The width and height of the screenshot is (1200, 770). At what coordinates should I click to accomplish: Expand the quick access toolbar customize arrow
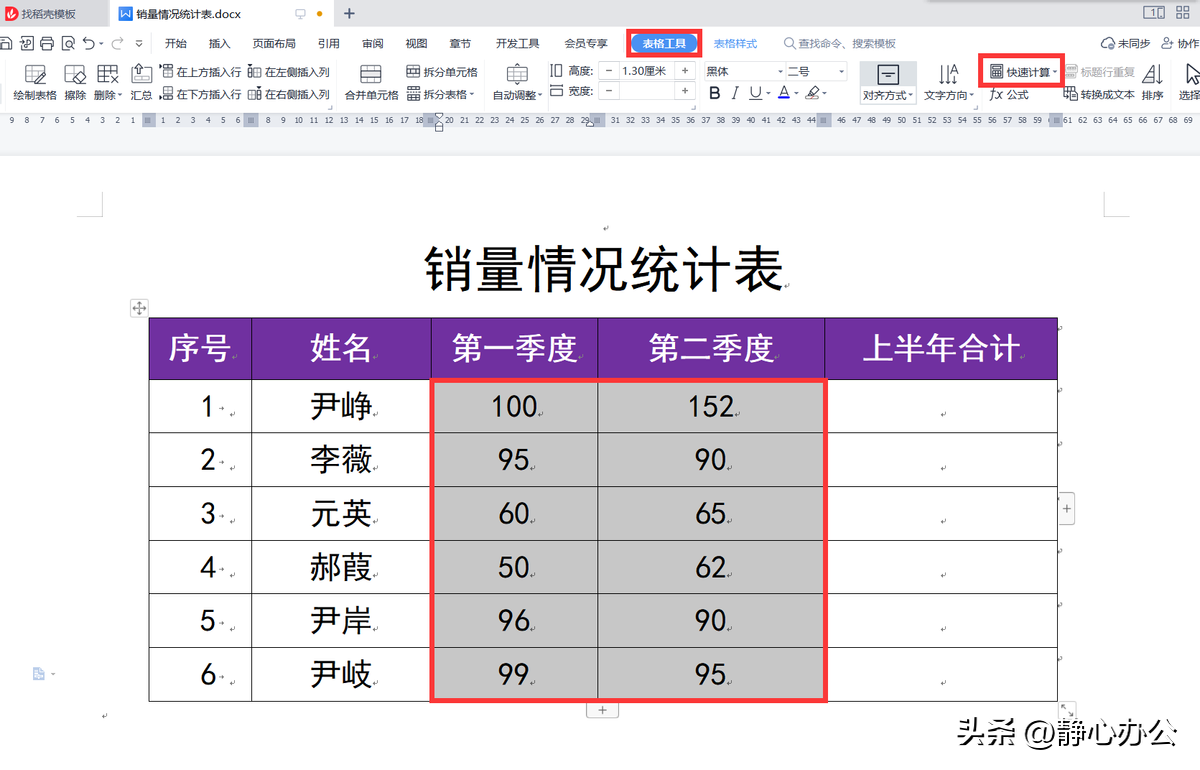(139, 43)
